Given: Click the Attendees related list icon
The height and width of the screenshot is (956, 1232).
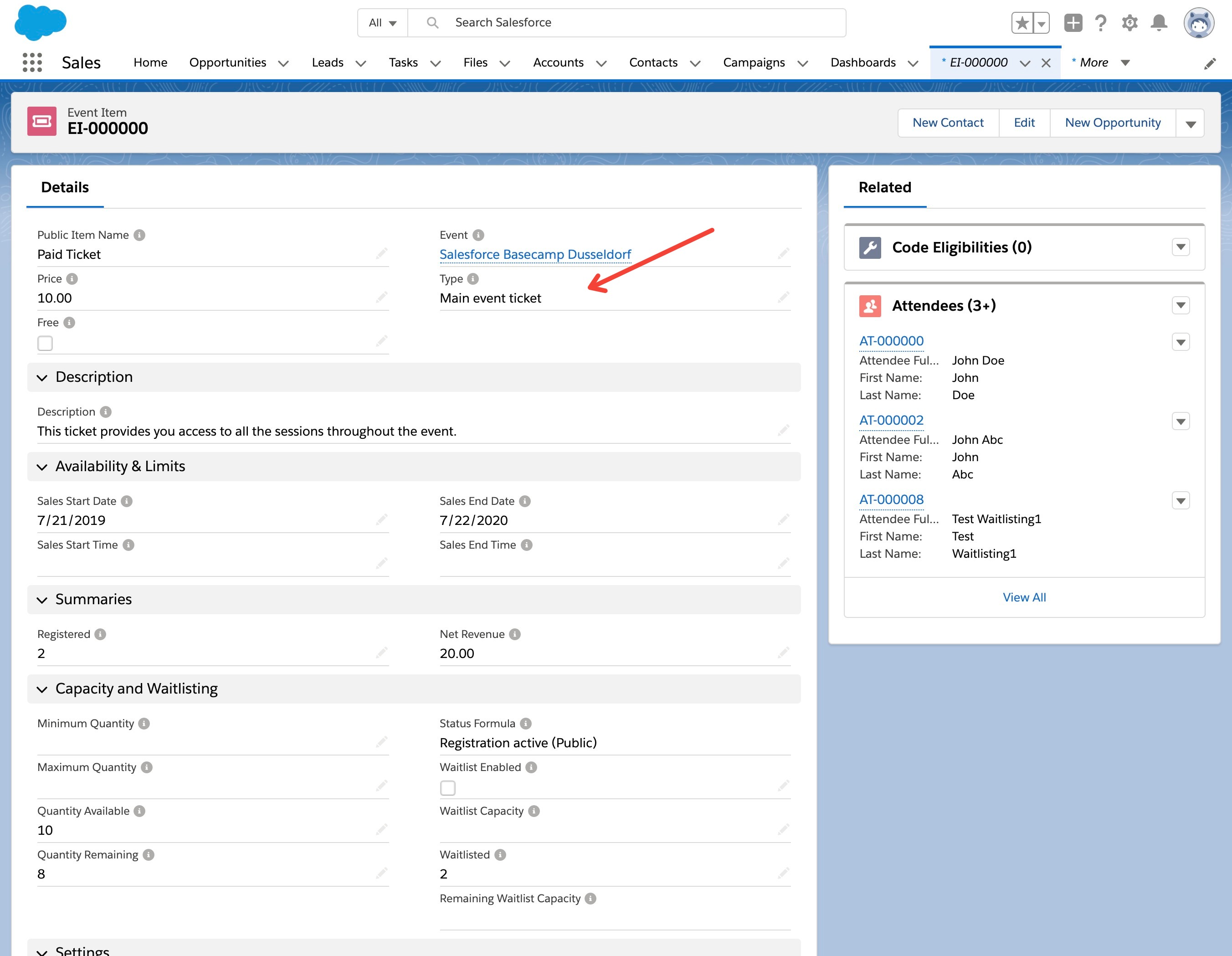Looking at the screenshot, I should coord(870,306).
